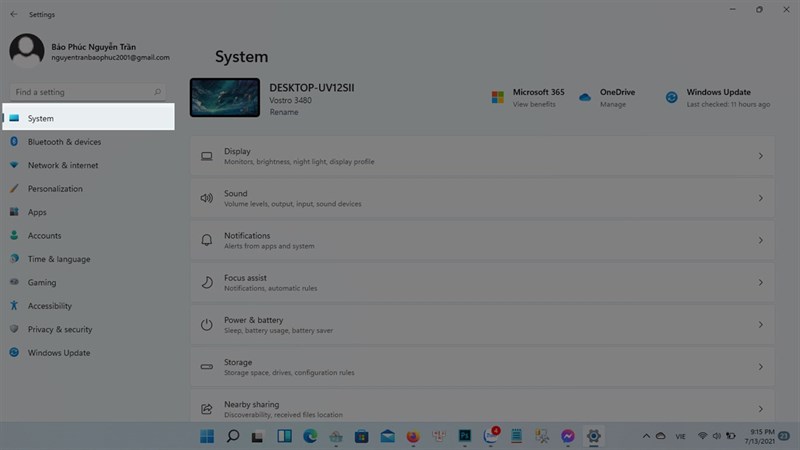
Task: Launch Microsoft Edge from taskbar
Action: (x=310, y=436)
